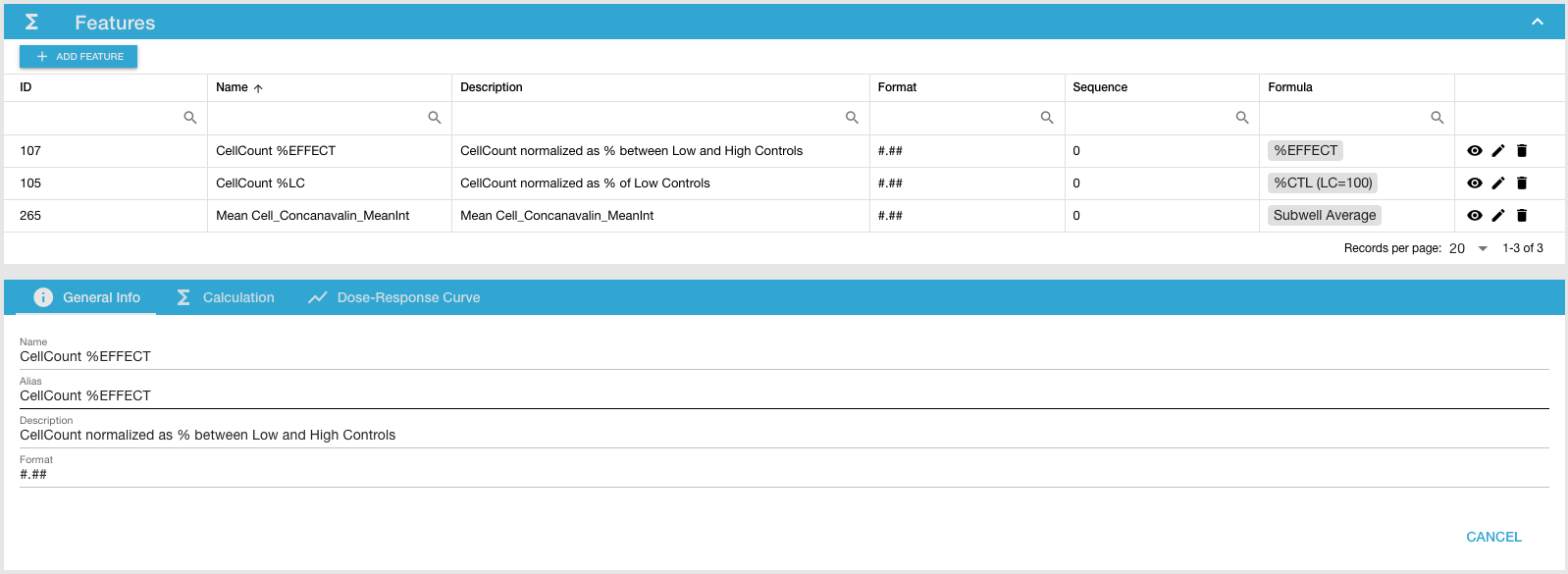Switch to the Calculation tab
The height and width of the screenshot is (574, 1568).
coord(225,297)
